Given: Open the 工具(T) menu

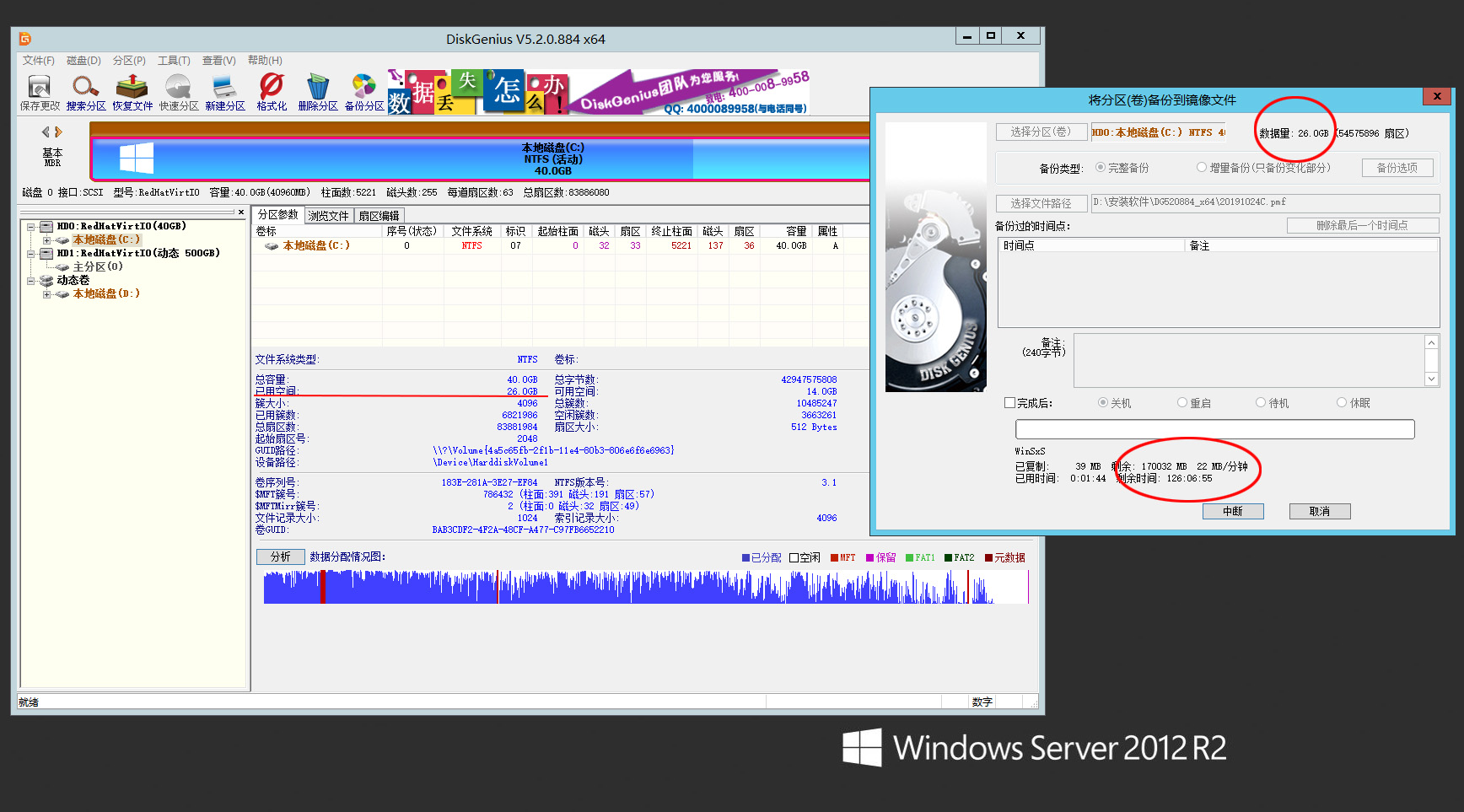Looking at the screenshot, I should 174,61.
